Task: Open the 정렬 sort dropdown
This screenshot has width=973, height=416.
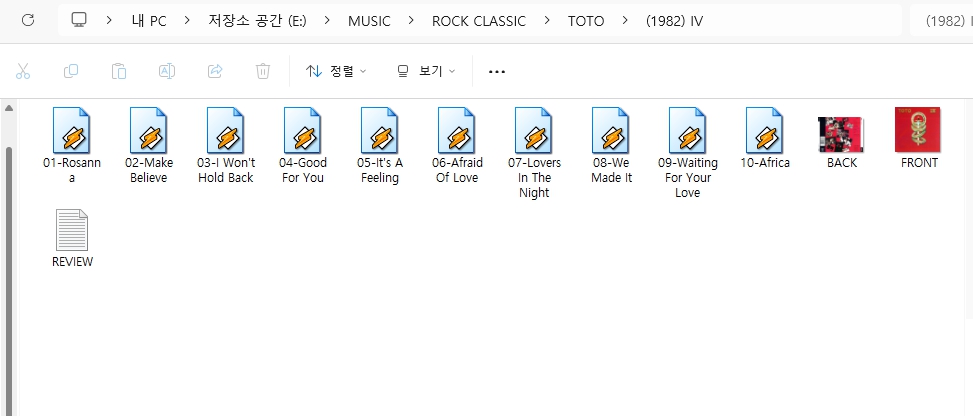Action: 336,71
